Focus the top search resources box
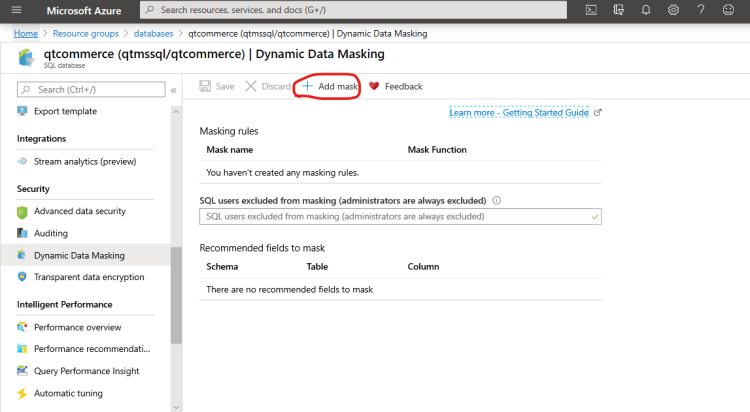This screenshot has width=750, height=412. point(353,10)
